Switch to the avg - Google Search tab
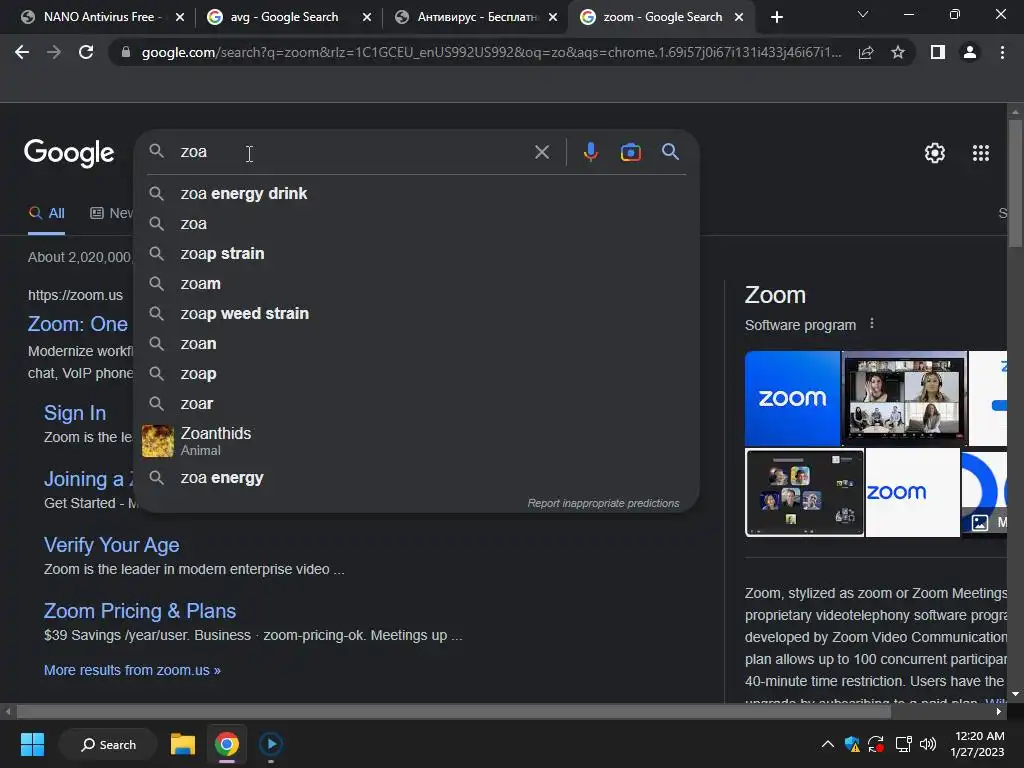This screenshot has width=1024, height=768. point(284,17)
